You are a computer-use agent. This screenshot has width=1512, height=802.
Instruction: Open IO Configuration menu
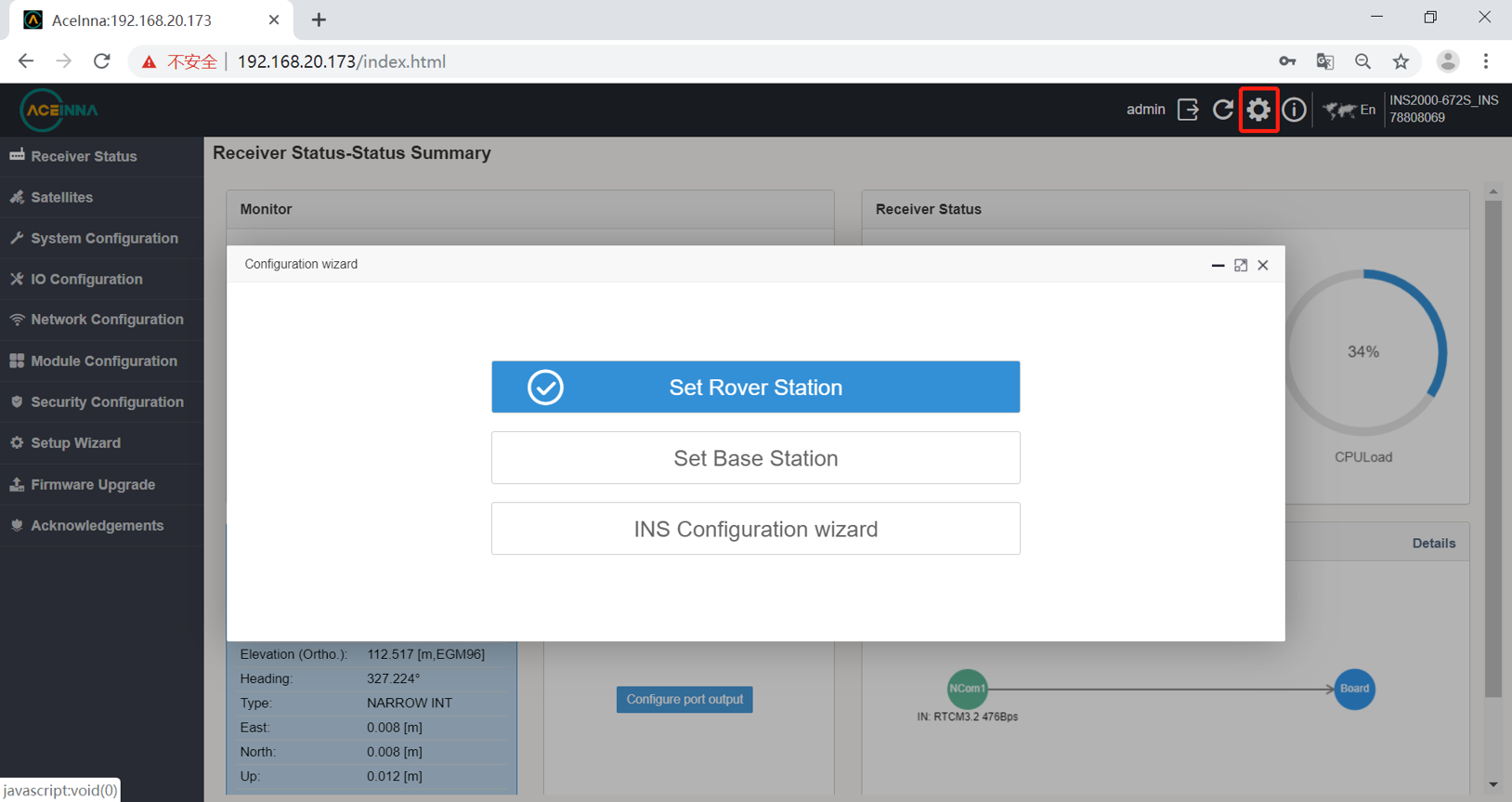pyautogui.click(x=102, y=279)
